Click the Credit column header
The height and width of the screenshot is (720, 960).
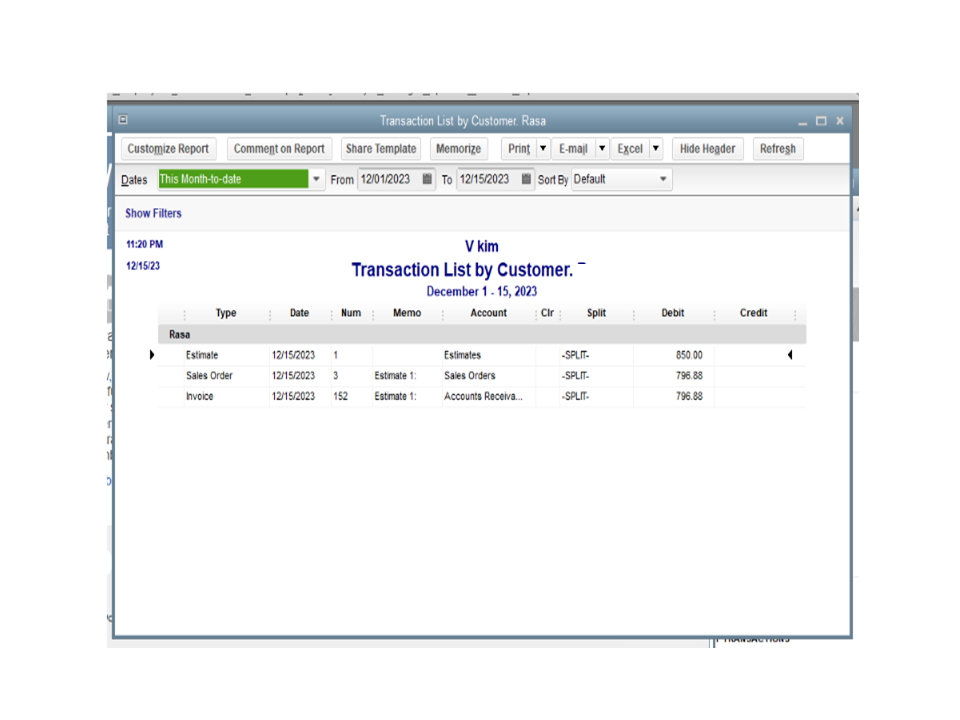[x=754, y=313]
